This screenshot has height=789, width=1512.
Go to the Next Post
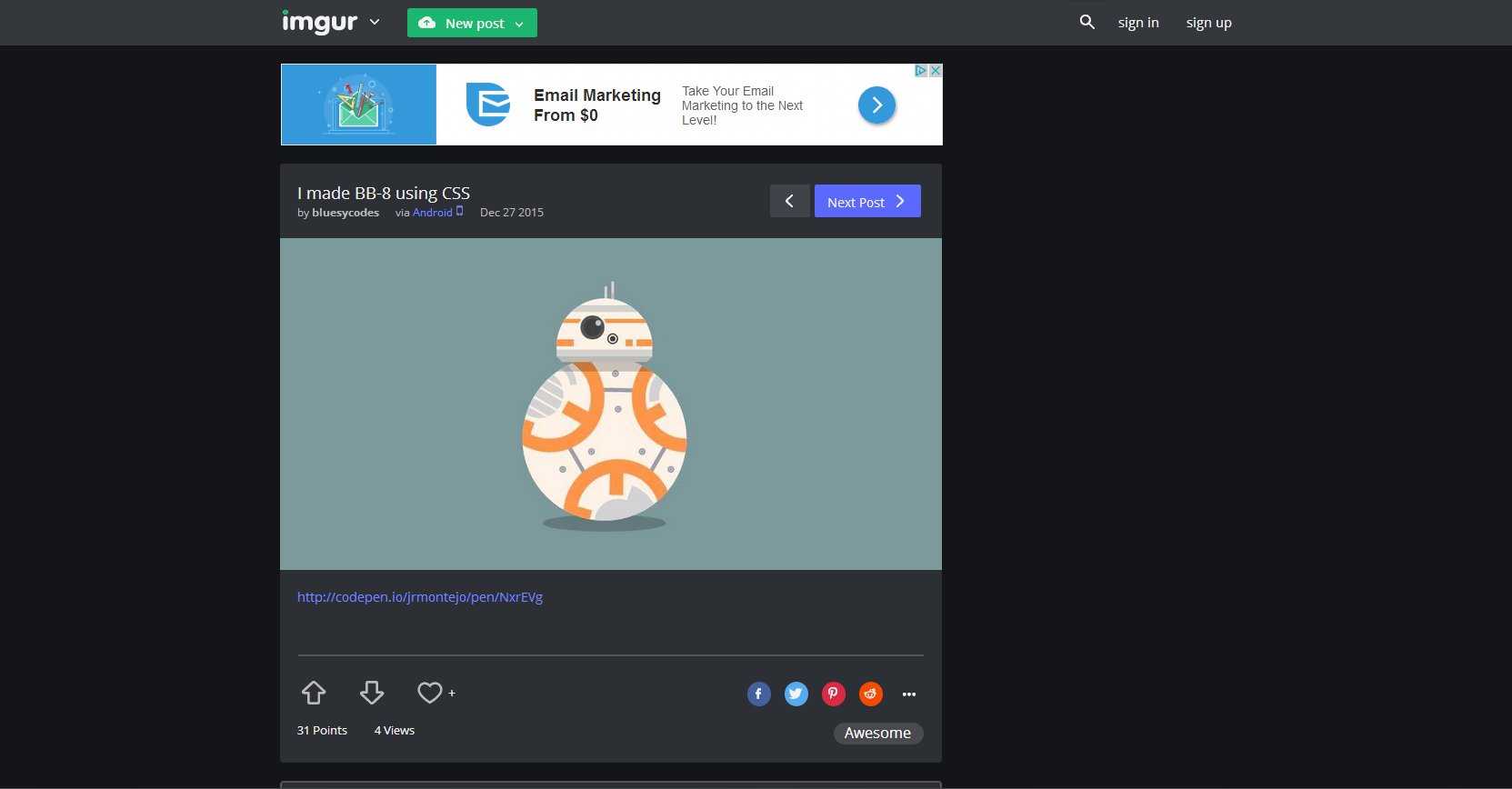[x=867, y=201]
